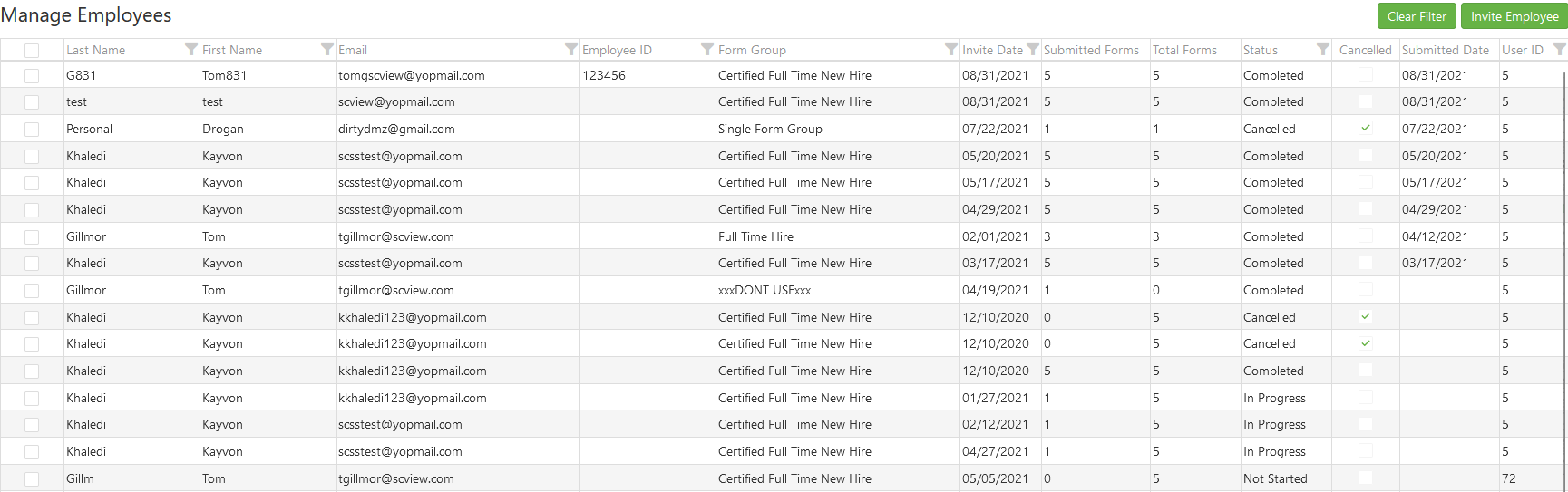The width and height of the screenshot is (1568, 492).
Task: Open the Email column filter icon
Action: point(570,49)
